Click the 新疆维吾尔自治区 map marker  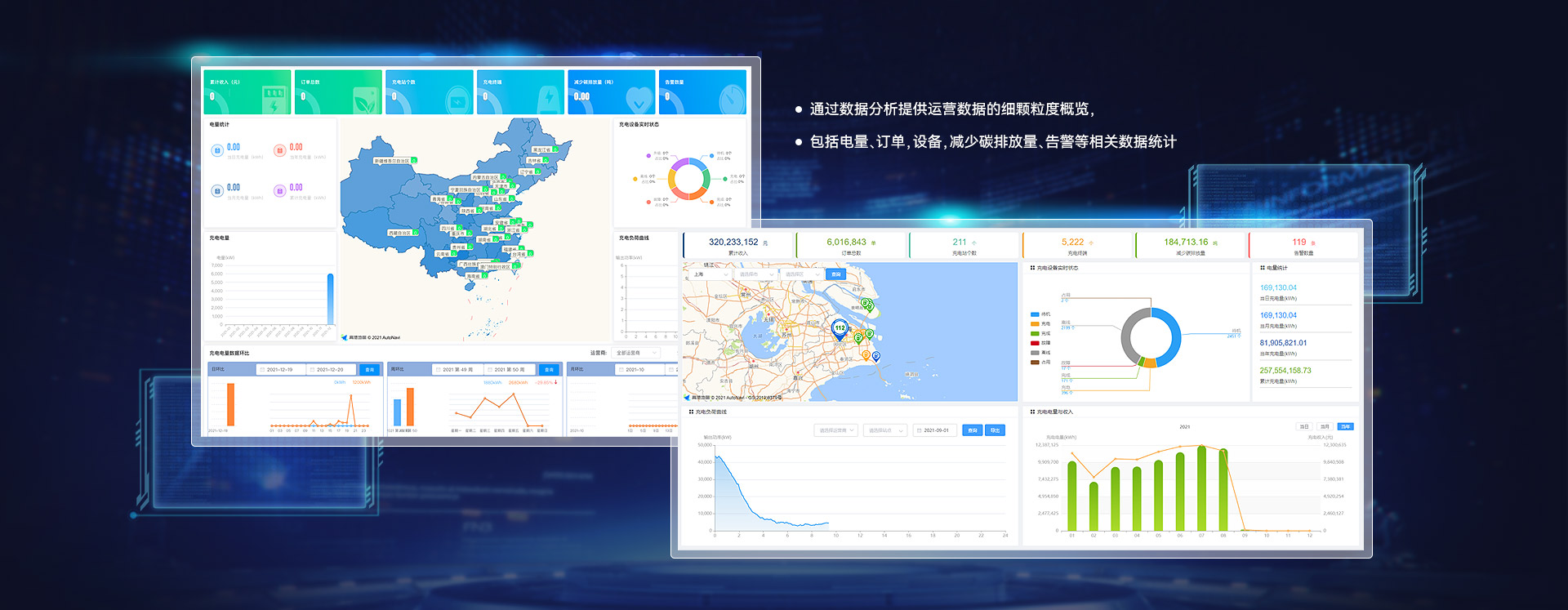point(395,161)
